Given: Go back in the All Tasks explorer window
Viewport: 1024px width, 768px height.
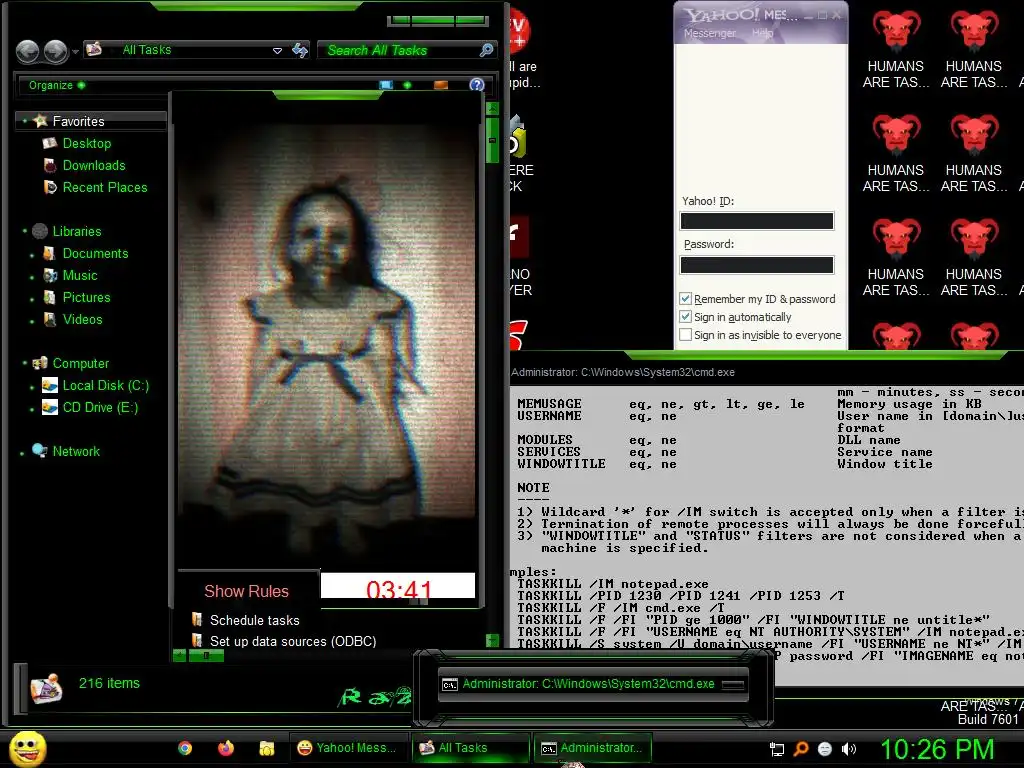Looking at the screenshot, I should tap(27, 52).
